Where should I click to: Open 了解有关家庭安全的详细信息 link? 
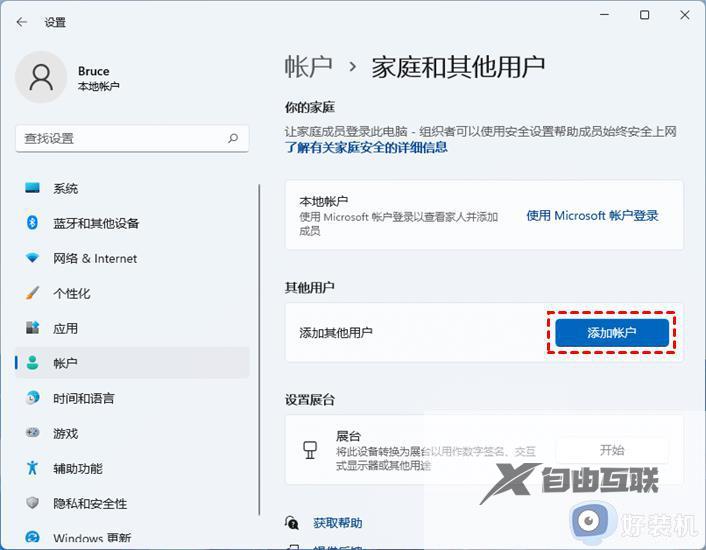coord(366,147)
